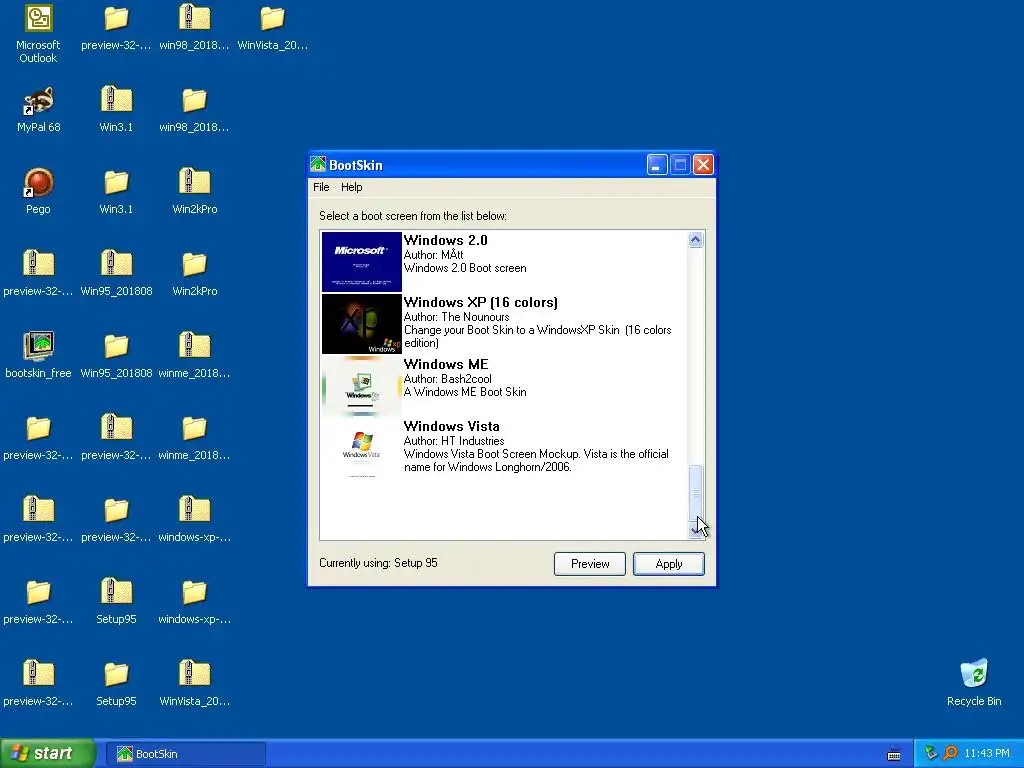1024x768 pixels.
Task: Click the 'Windows Vista' title text
Action: 451,426
